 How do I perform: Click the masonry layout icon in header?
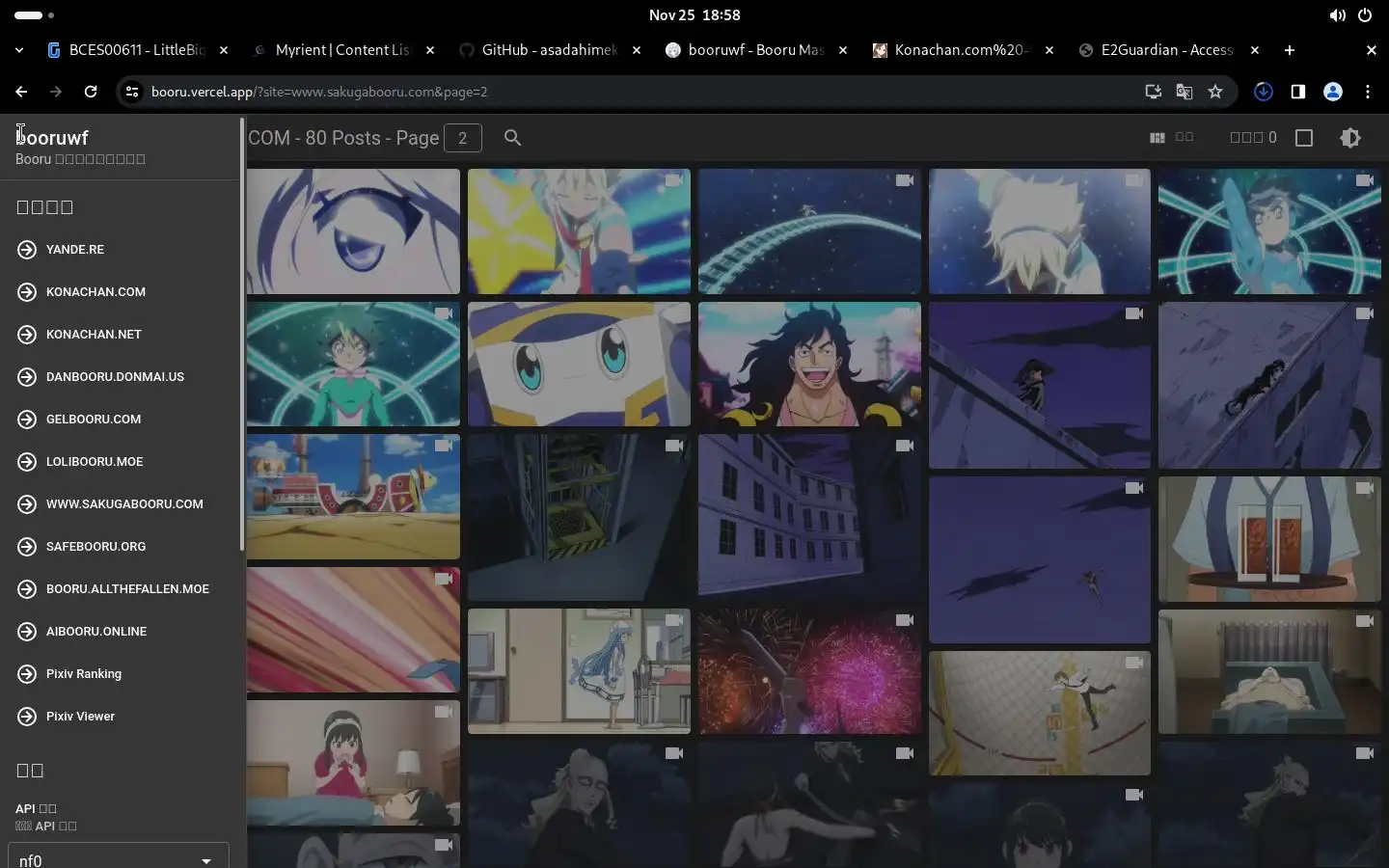point(1157,138)
